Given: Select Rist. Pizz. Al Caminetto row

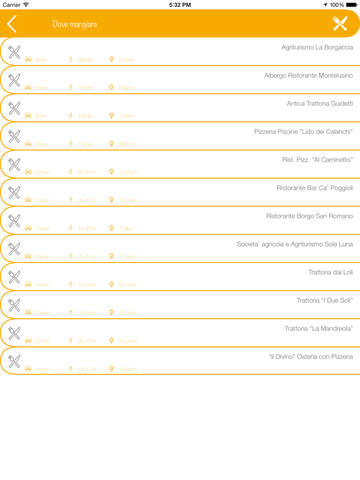Looking at the screenshot, I should (x=180, y=164).
